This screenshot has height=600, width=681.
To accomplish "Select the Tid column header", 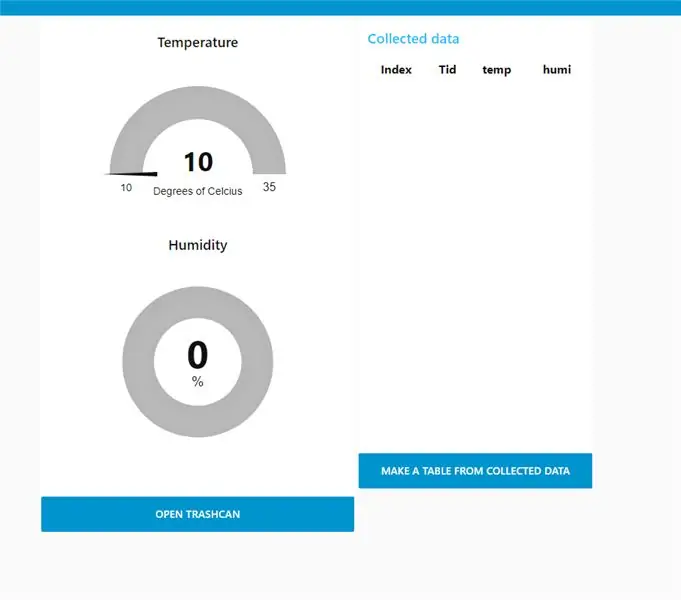I will [x=447, y=70].
